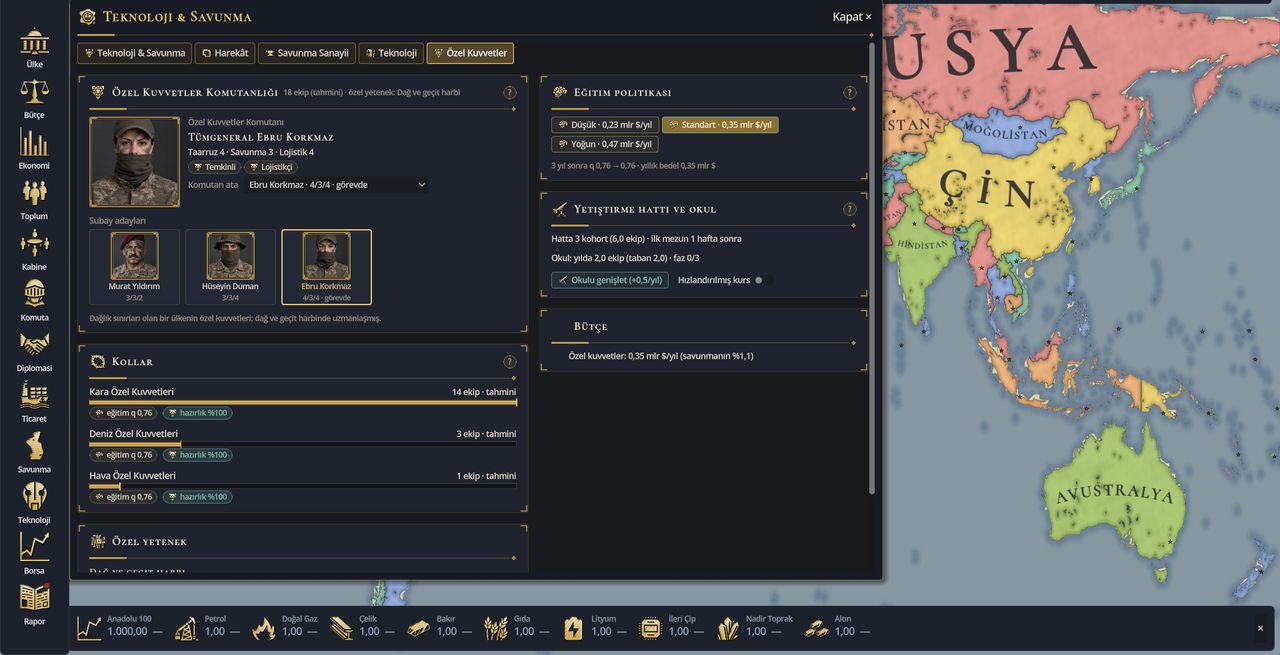Close the panel with Kapat
This screenshot has width=1280, height=655.
[x=852, y=17]
